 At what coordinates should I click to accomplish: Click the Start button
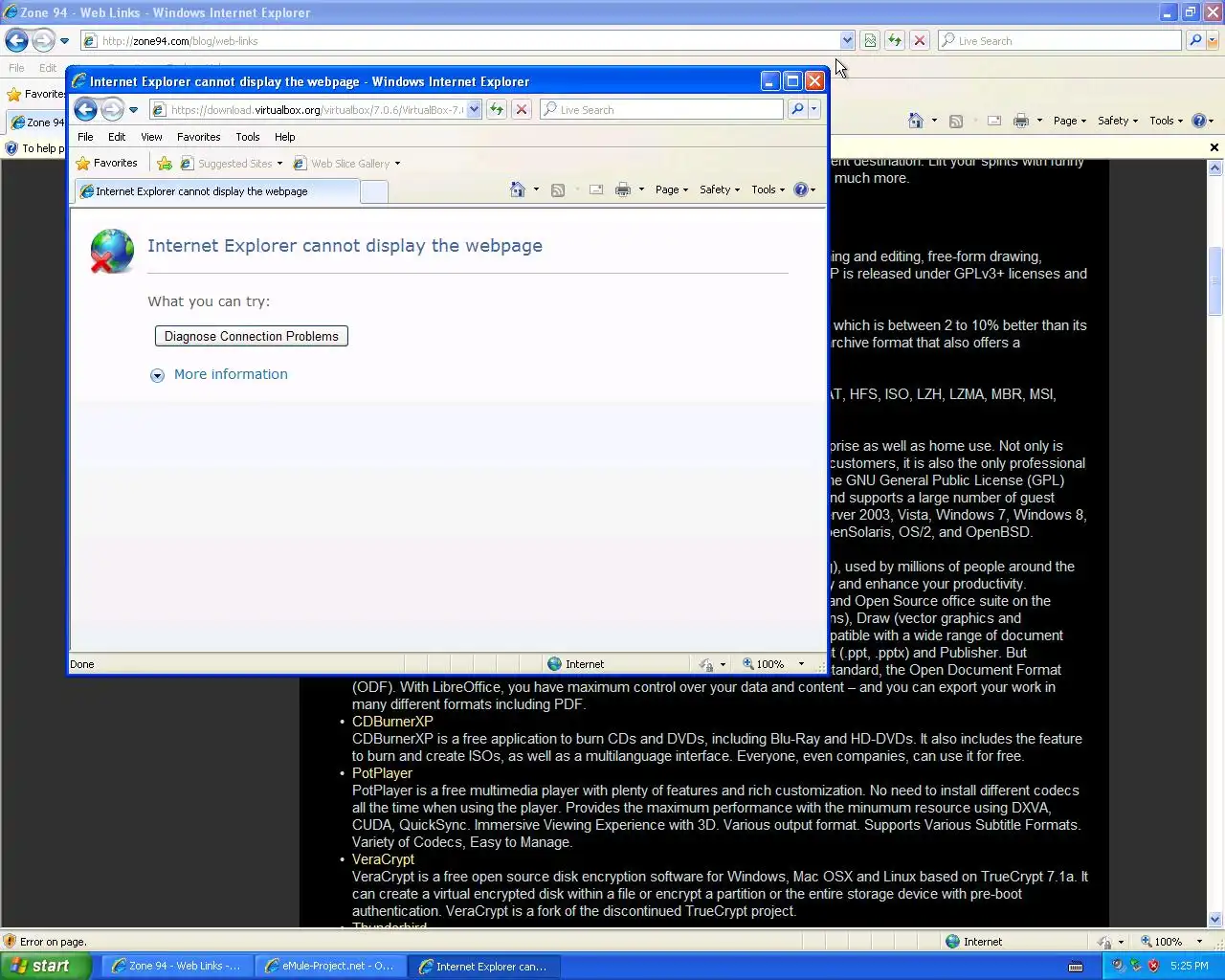[45, 966]
